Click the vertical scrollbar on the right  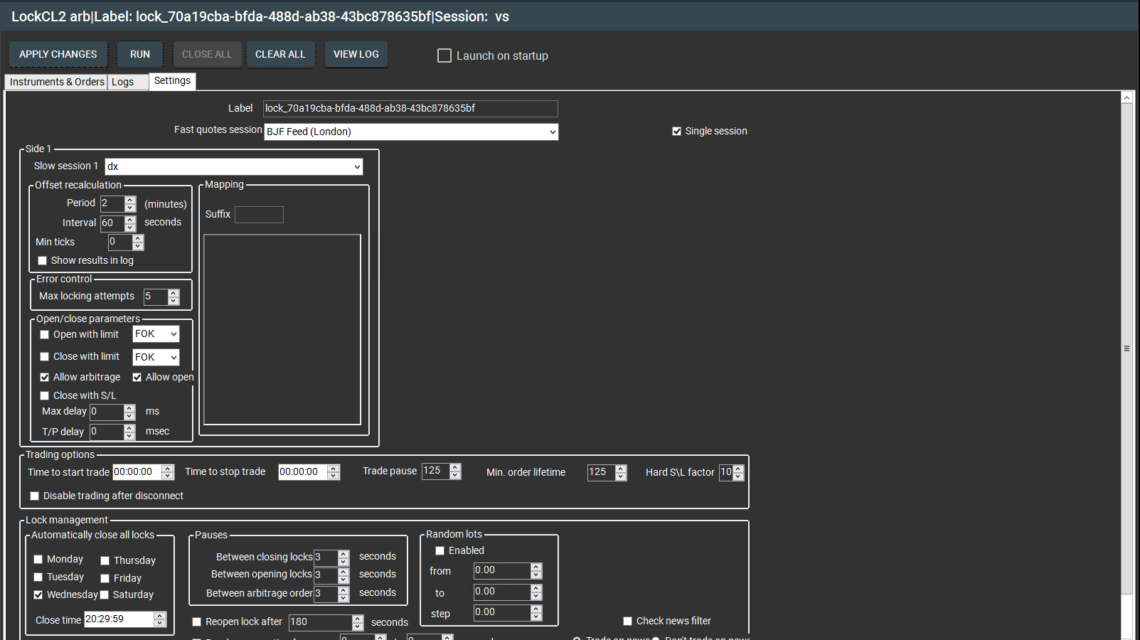click(x=1127, y=349)
